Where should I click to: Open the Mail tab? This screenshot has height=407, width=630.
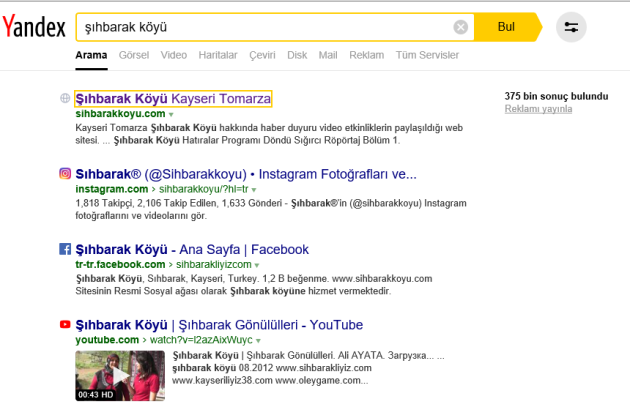tap(328, 55)
